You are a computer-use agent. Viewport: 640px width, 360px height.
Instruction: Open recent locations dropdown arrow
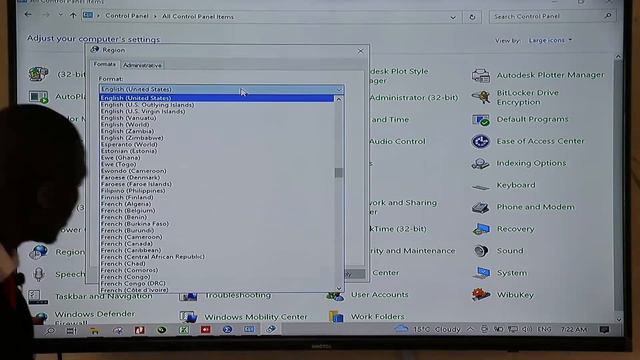60,15
